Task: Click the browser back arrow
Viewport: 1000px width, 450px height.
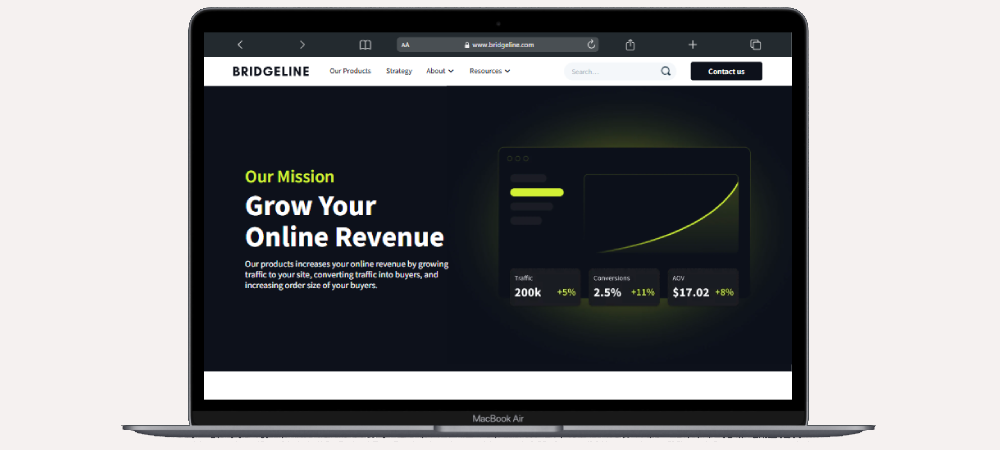Action: click(240, 45)
